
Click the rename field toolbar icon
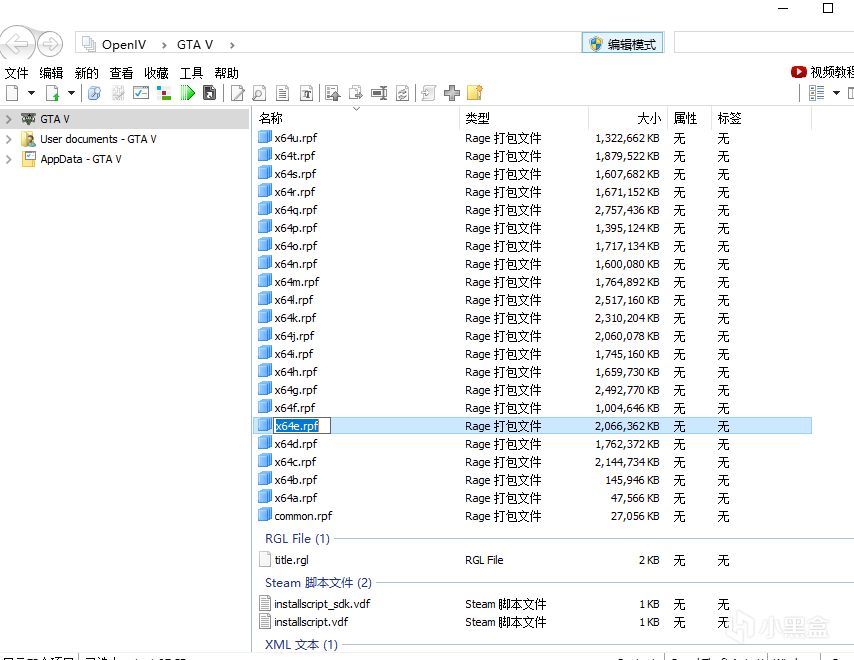pyautogui.click(x=379, y=93)
